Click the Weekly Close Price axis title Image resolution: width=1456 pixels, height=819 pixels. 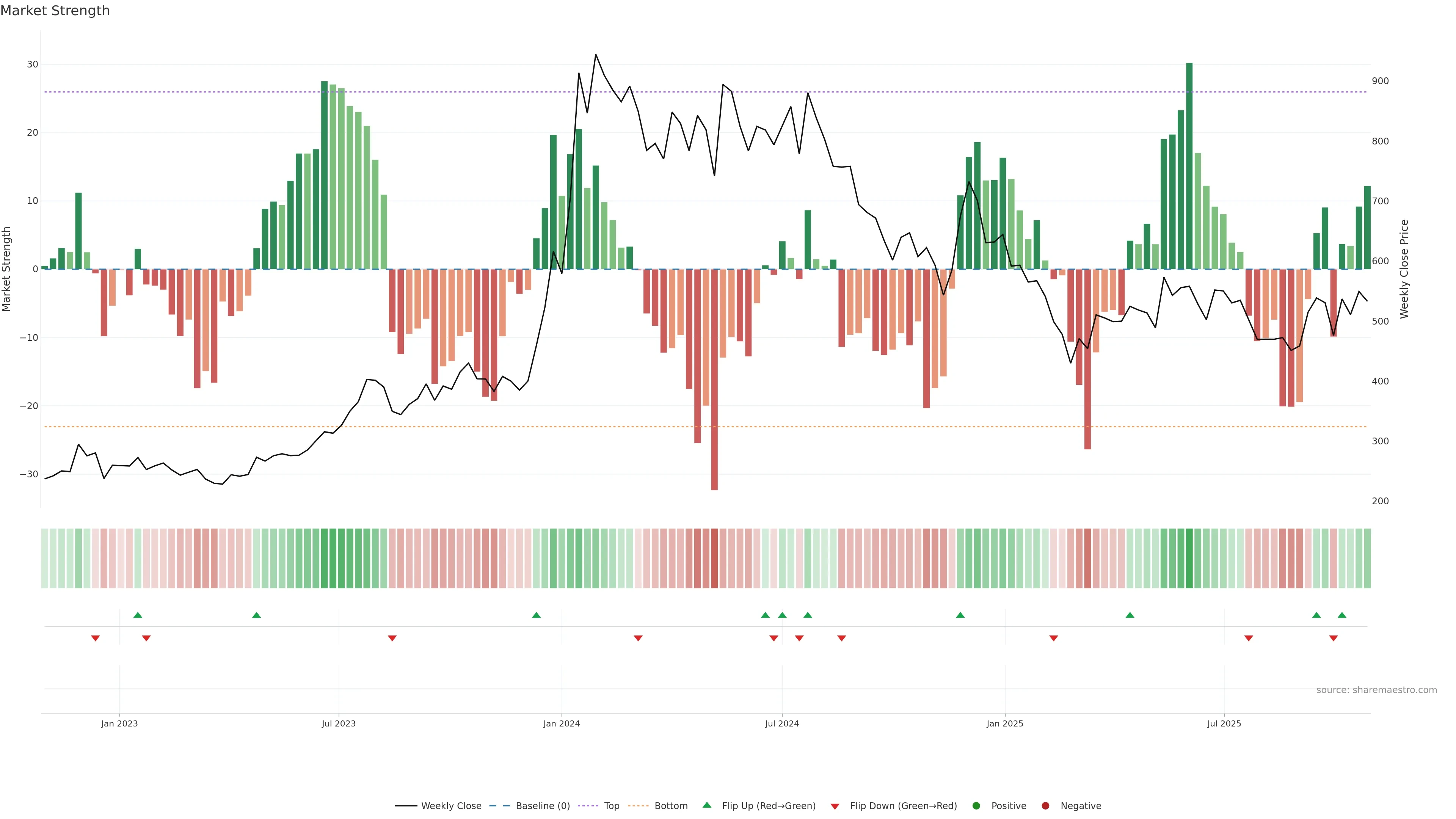point(1404,269)
